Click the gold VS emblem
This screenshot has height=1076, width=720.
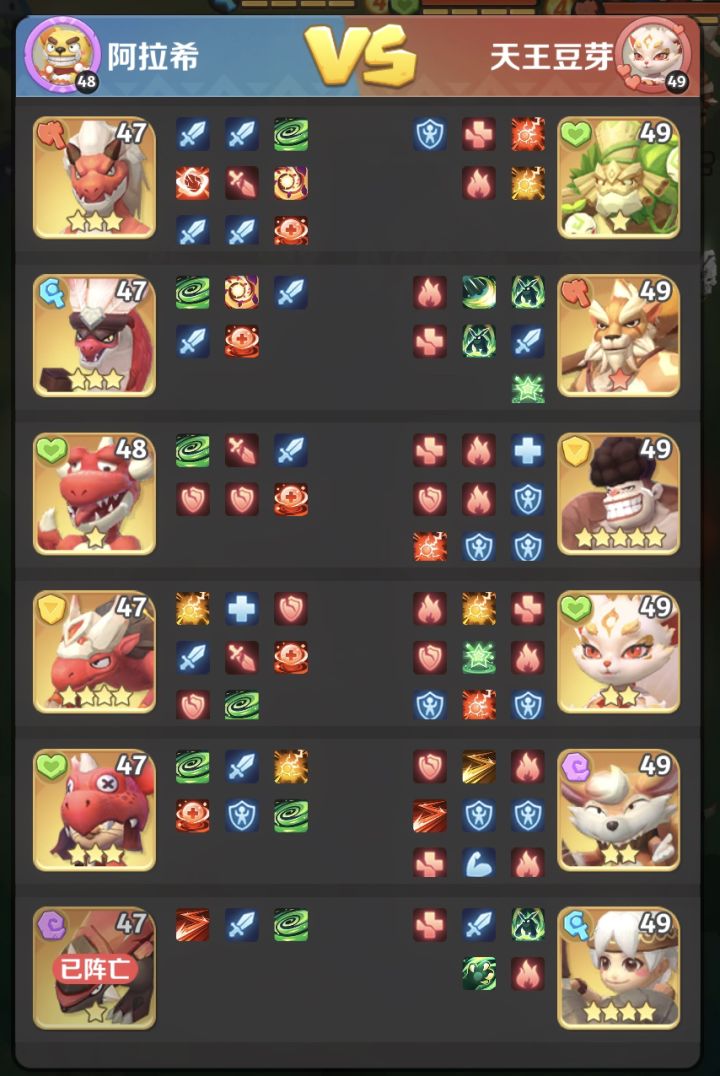[x=360, y=55]
